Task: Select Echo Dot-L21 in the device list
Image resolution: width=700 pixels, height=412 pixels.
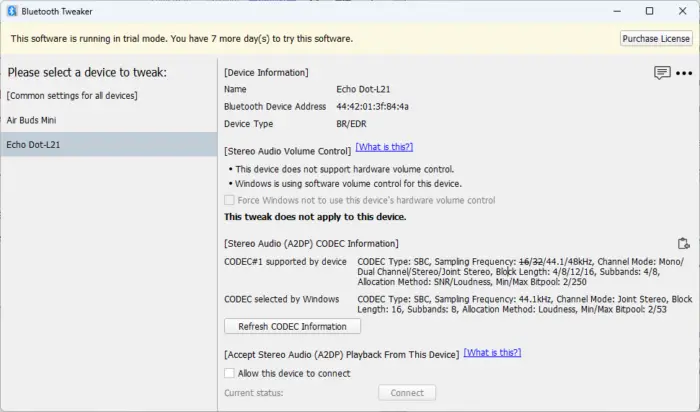Action: 109,144
